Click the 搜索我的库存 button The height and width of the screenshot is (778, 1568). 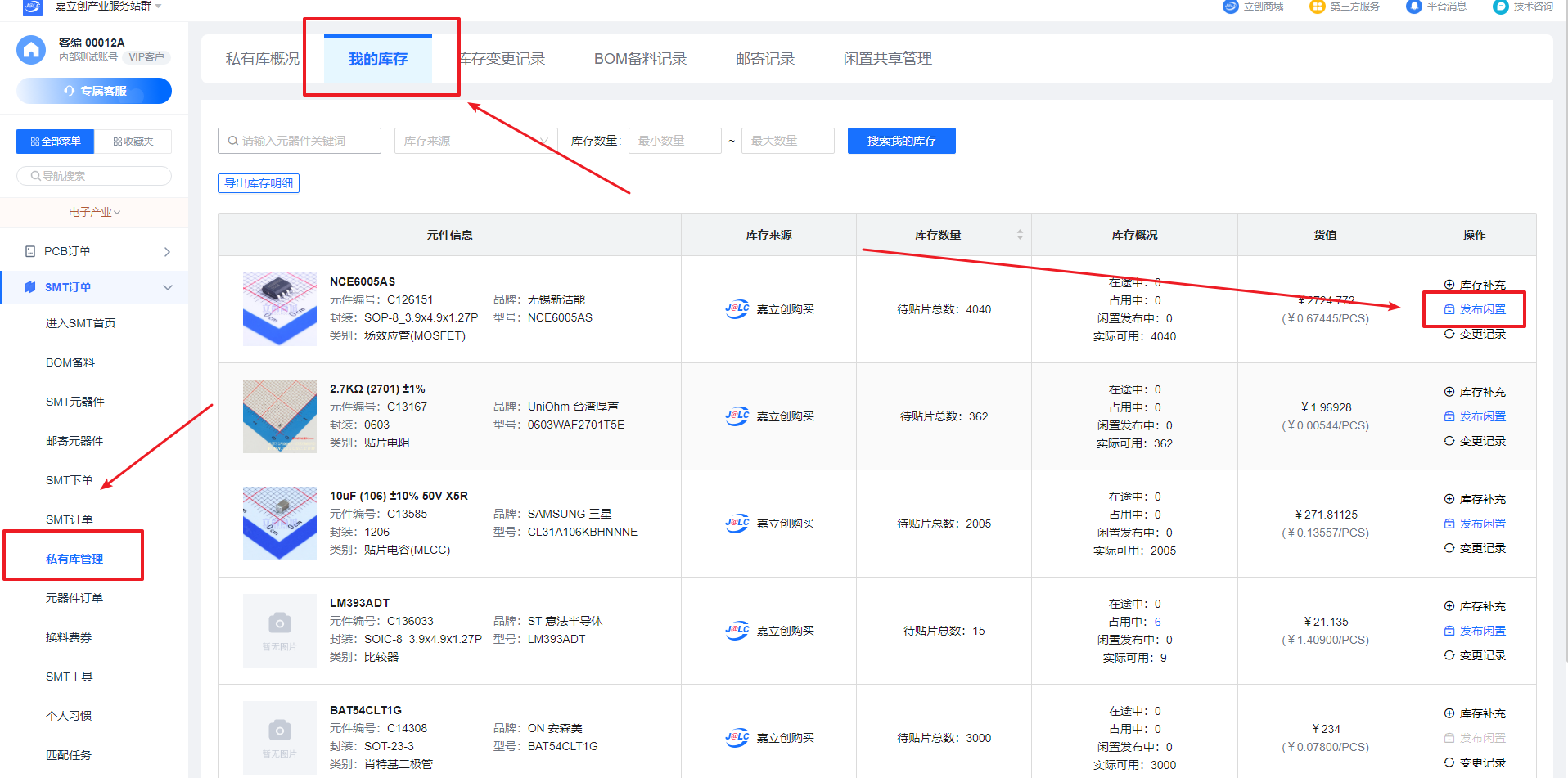coord(901,141)
